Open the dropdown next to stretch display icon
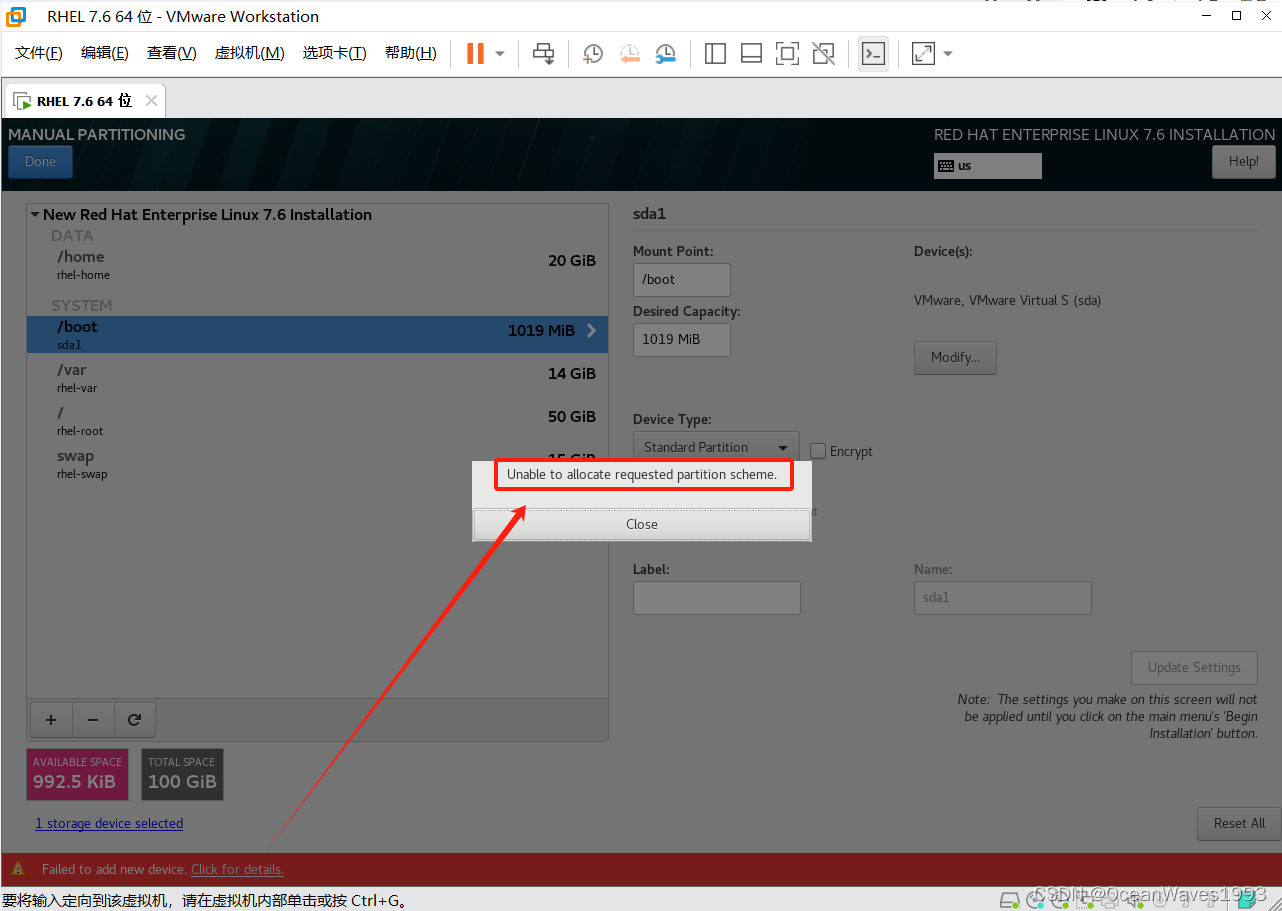Viewport: 1282px width, 911px height. (947, 54)
